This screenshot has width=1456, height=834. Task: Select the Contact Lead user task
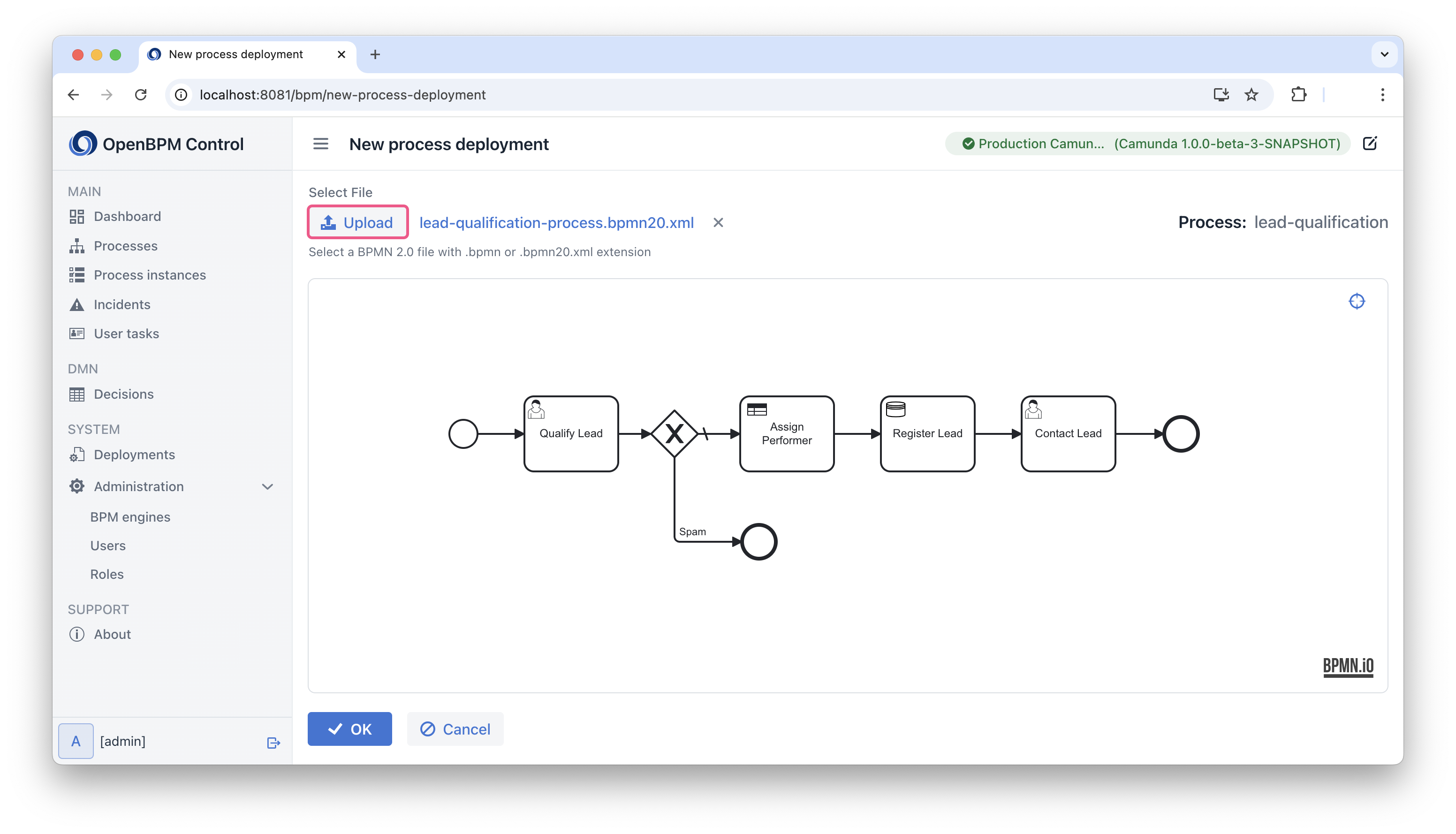[1068, 433]
